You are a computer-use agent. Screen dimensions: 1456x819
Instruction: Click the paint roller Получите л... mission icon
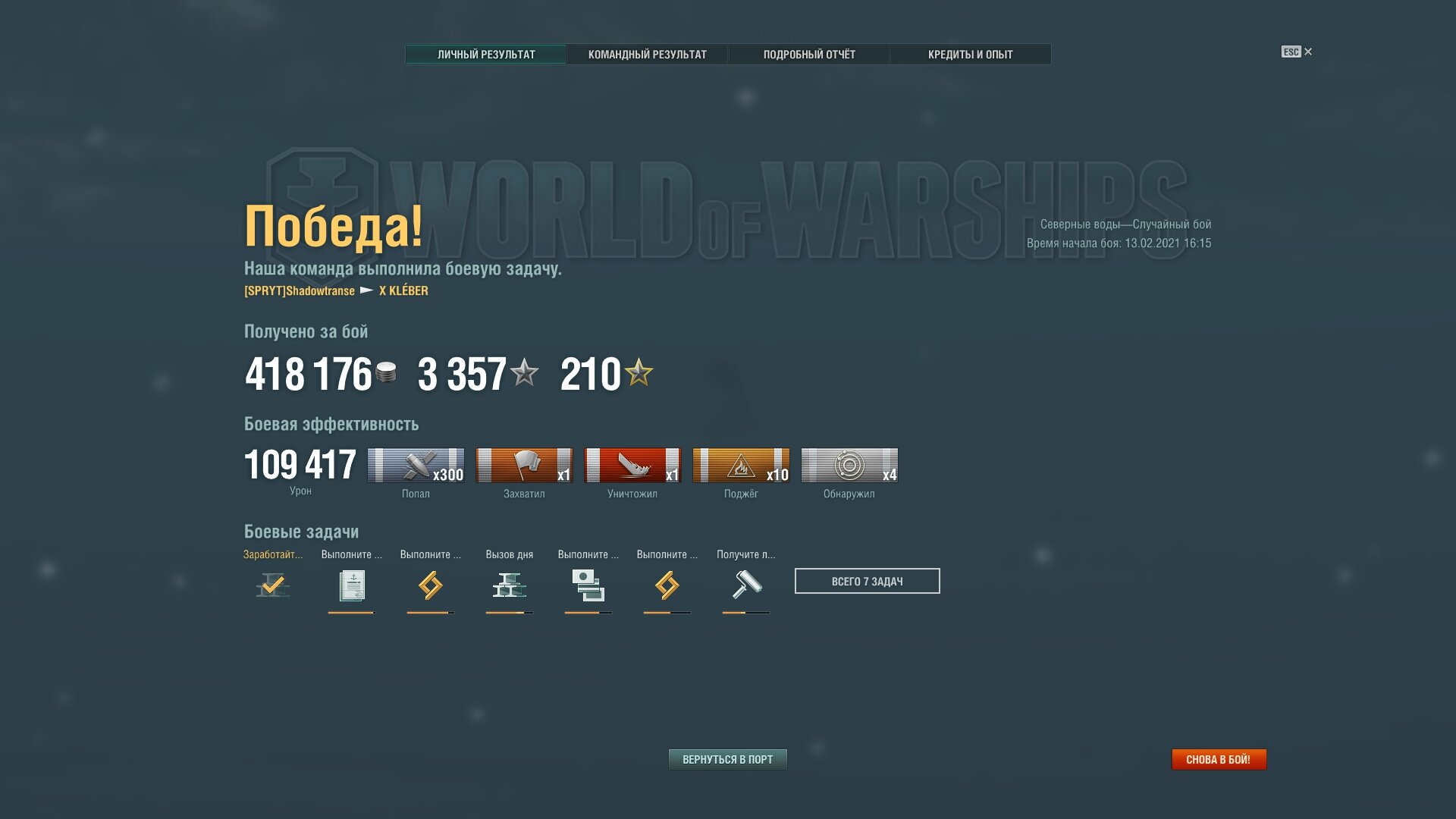coord(747,585)
